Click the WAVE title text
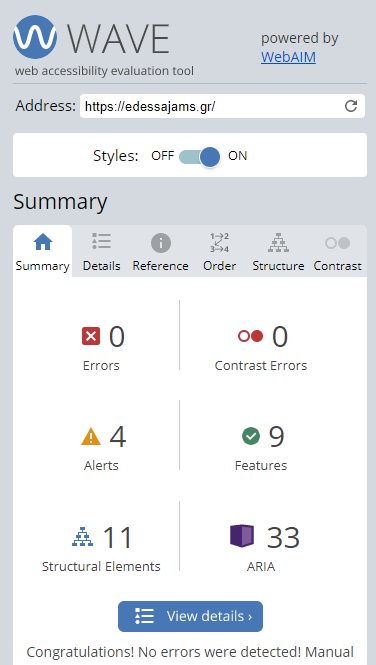Viewport: 376px width, 665px height. (x=118, y=39)
